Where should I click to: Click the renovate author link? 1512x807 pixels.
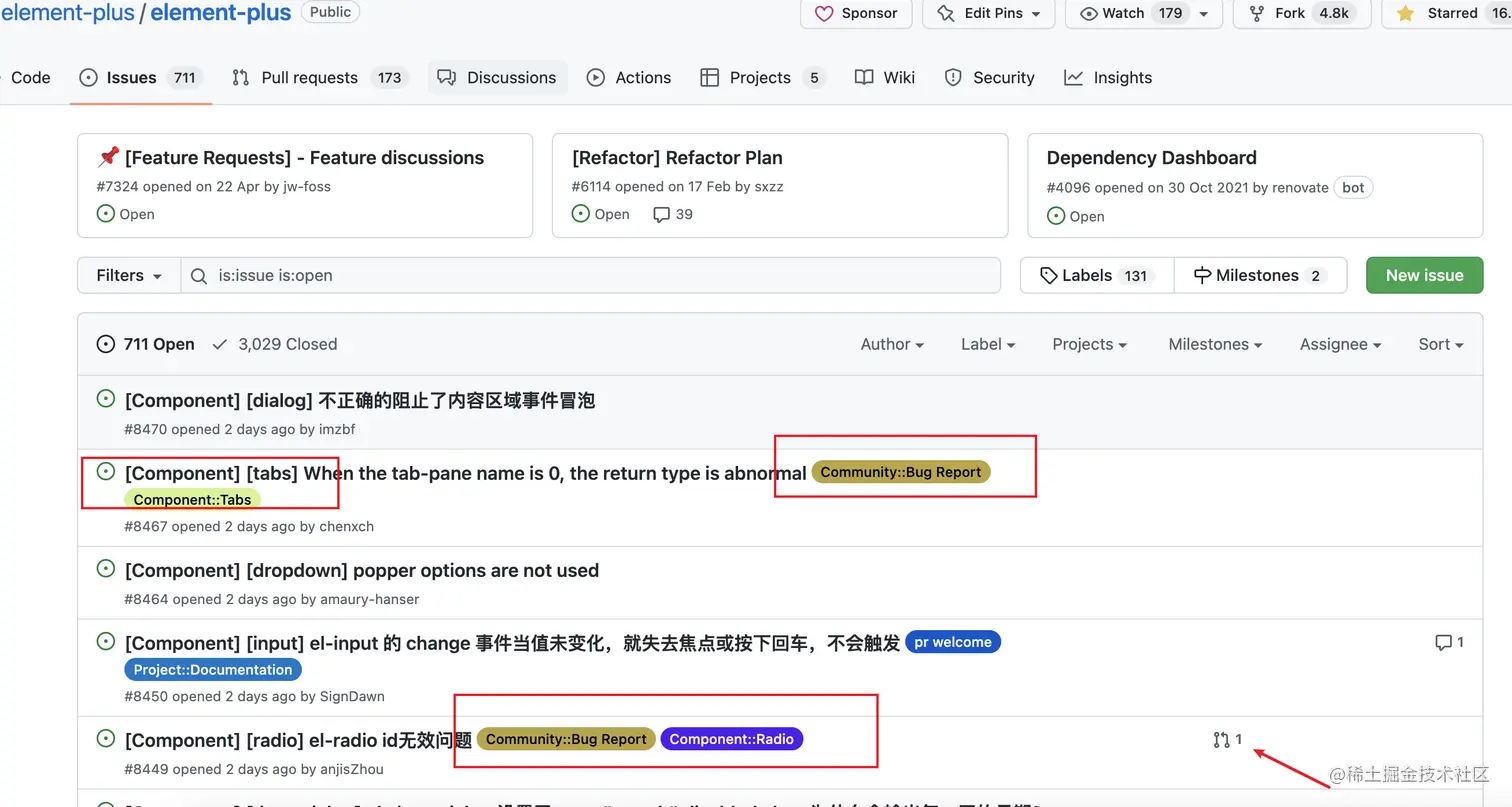click(1300, 187)
